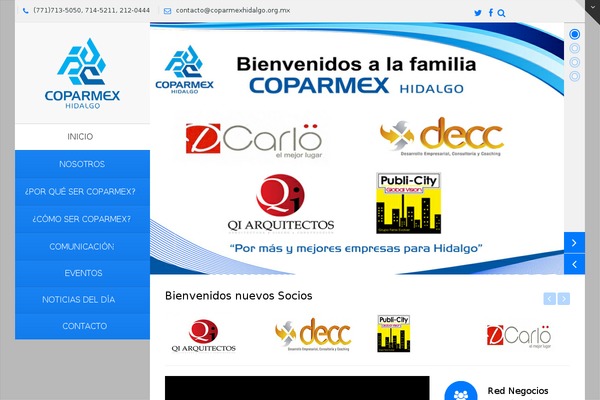
Task: Click the black video player area
Action: tap(297, 388)
